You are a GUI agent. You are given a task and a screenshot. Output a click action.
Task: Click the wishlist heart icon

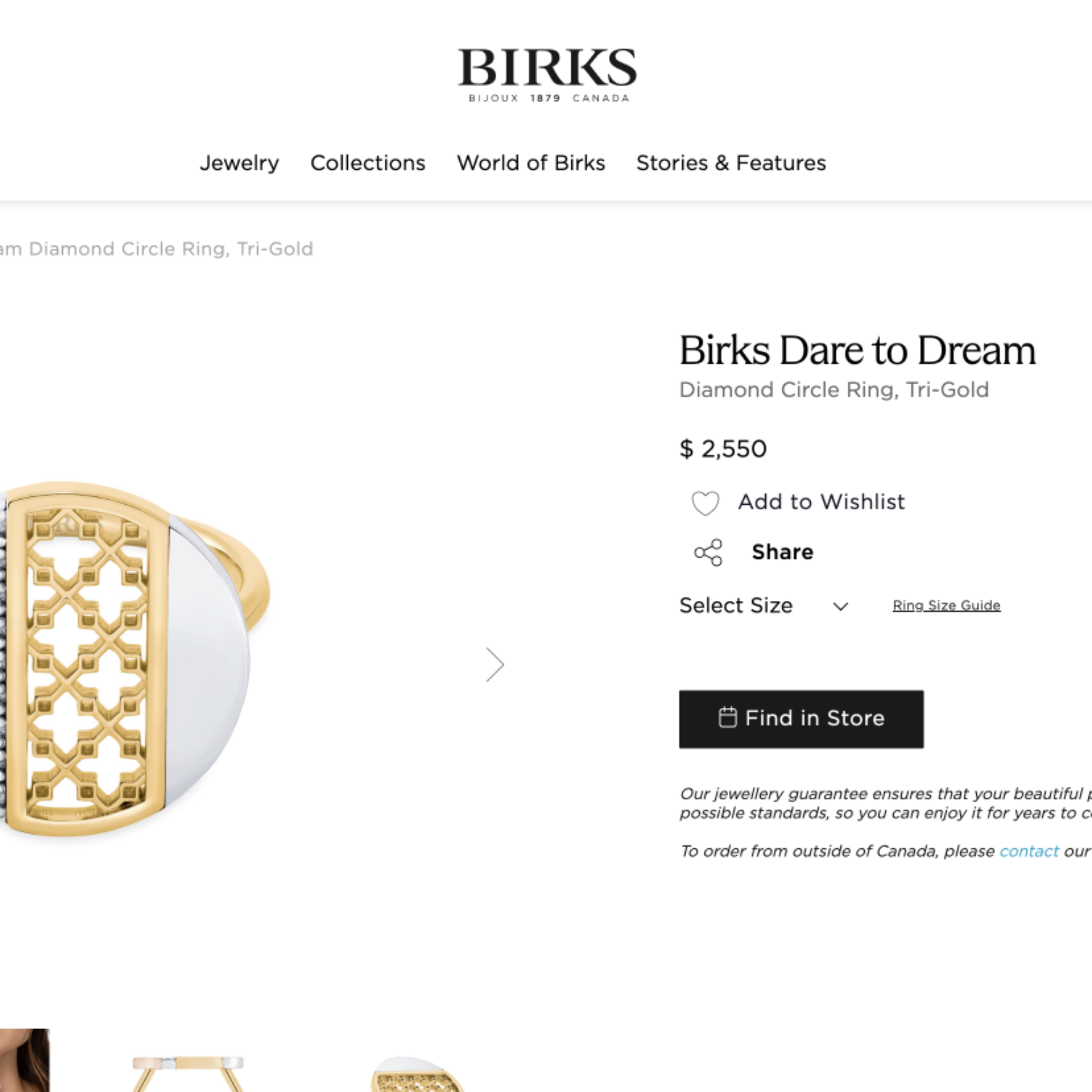705,503
